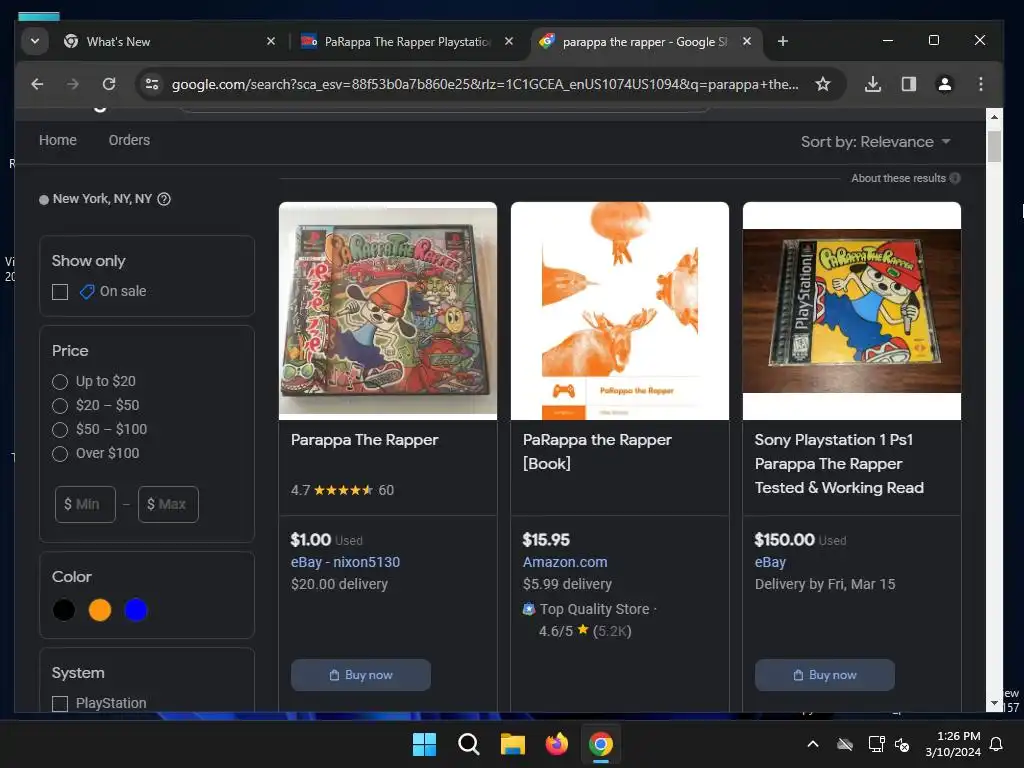
Task: Open the PaRappa the Rapper Book image
Action: (x=620, y=311)
